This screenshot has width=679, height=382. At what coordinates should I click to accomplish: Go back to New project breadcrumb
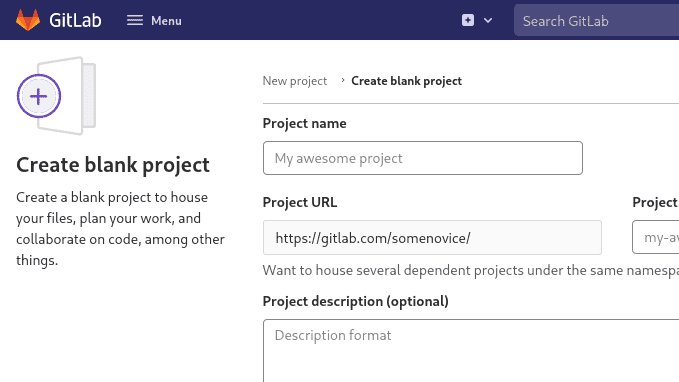(x=295, y=81)
